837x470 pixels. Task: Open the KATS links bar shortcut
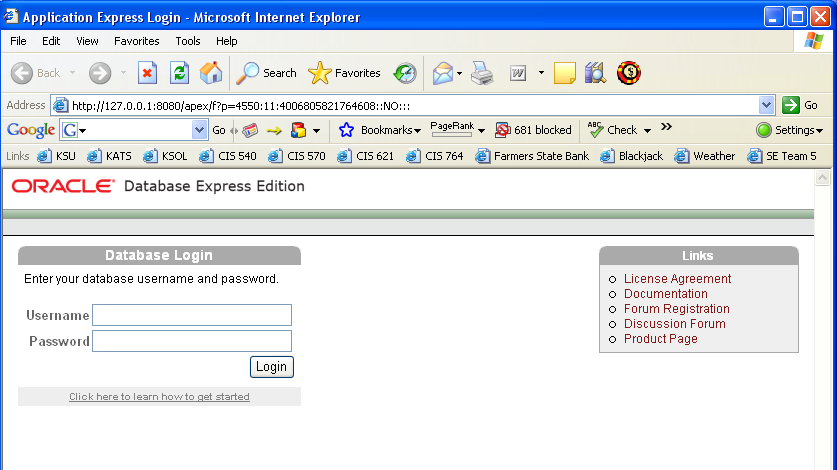[109, 156]
